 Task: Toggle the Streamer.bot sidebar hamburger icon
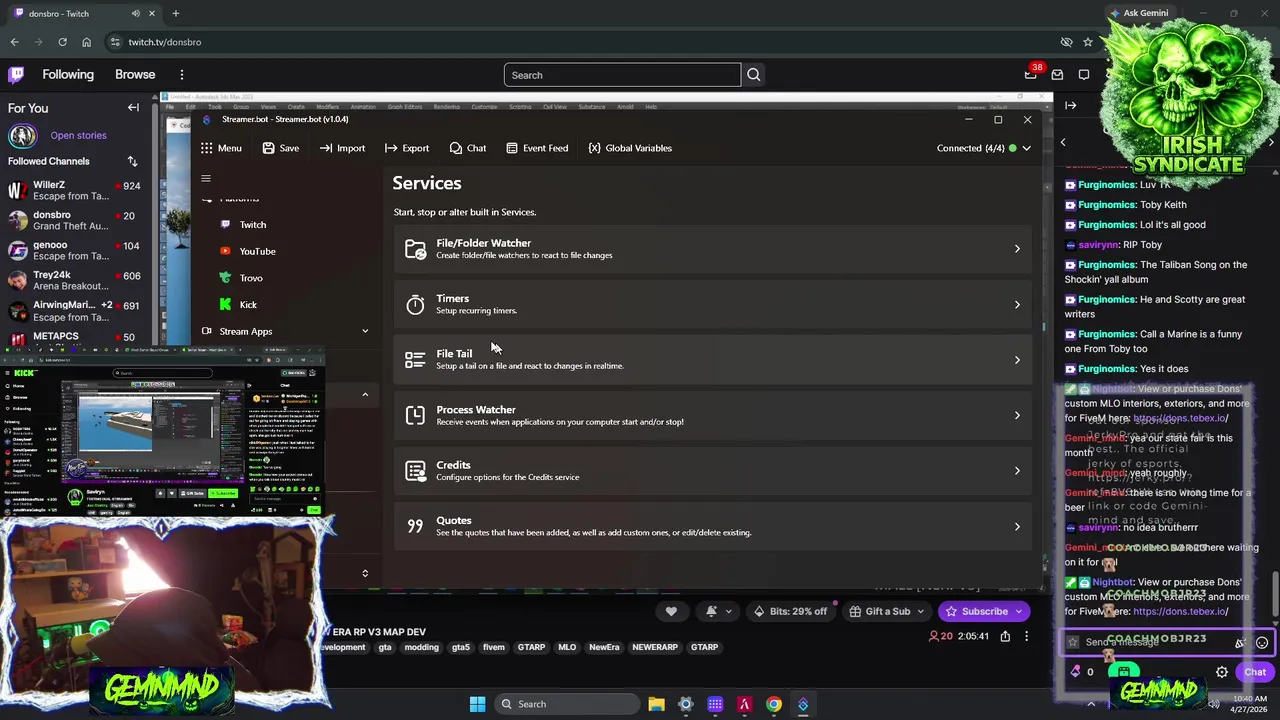pyautogui.click(x=206, y=179)
